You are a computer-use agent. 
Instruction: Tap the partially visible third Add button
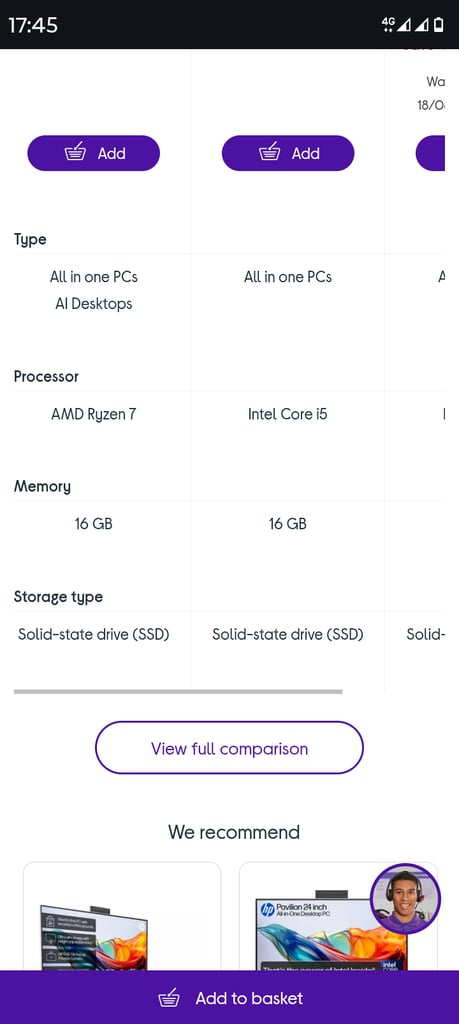pyautogui.click(x=430, y=153)
